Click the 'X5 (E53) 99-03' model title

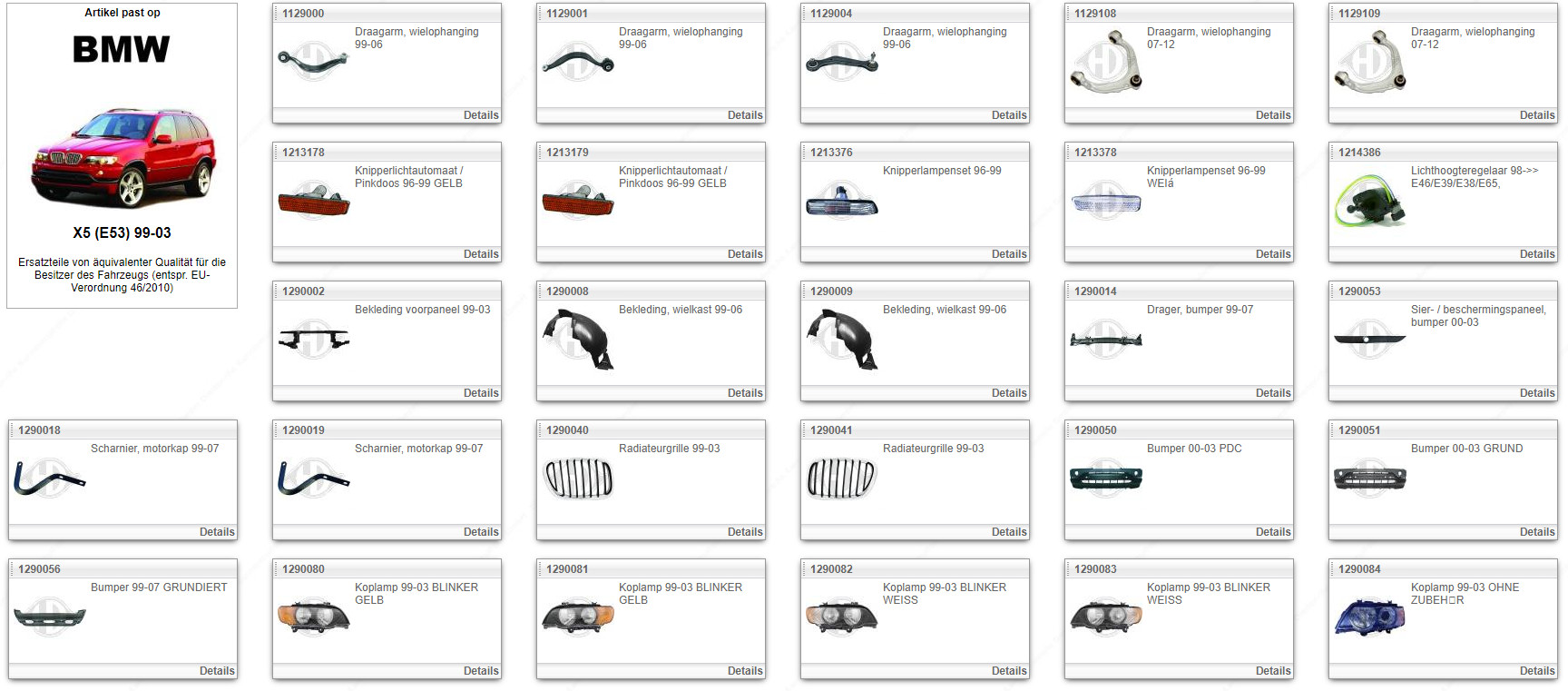(122, 232)
